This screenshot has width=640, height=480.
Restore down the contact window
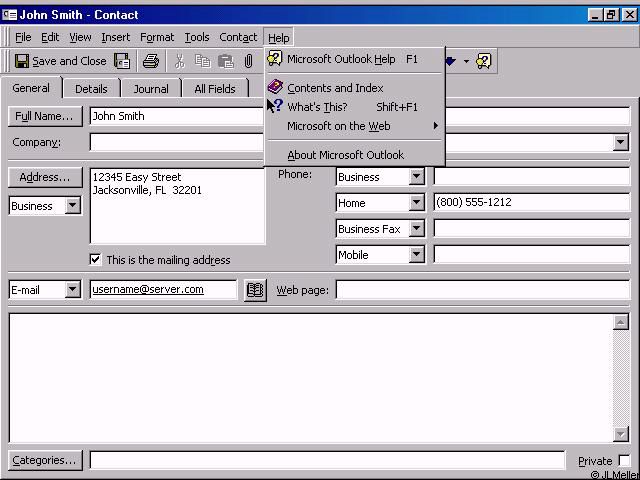[611, 15]
